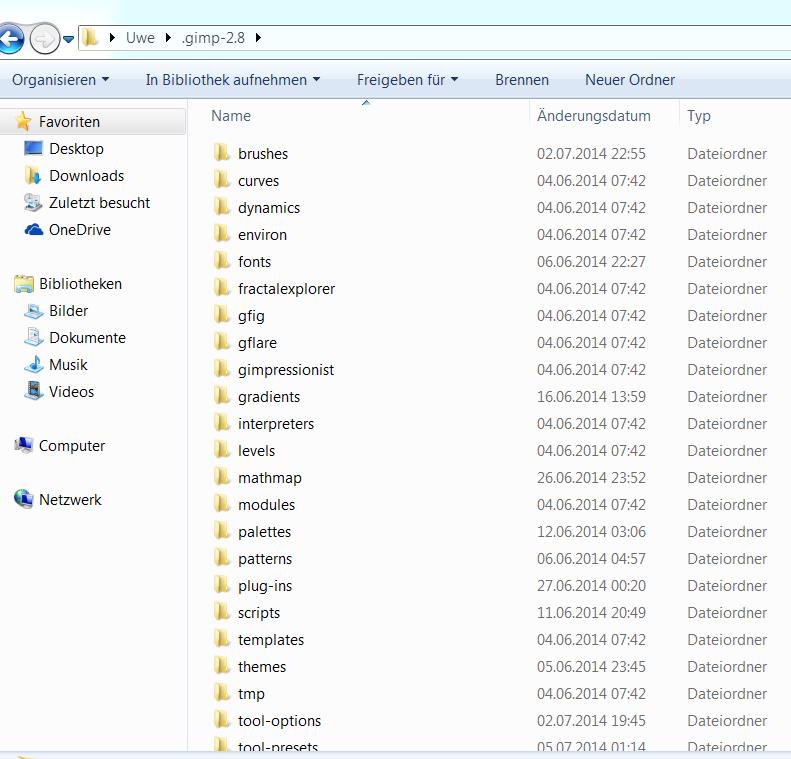
Task: Click the date 02.07.2014 22:55
Action: tap(591, 154)
